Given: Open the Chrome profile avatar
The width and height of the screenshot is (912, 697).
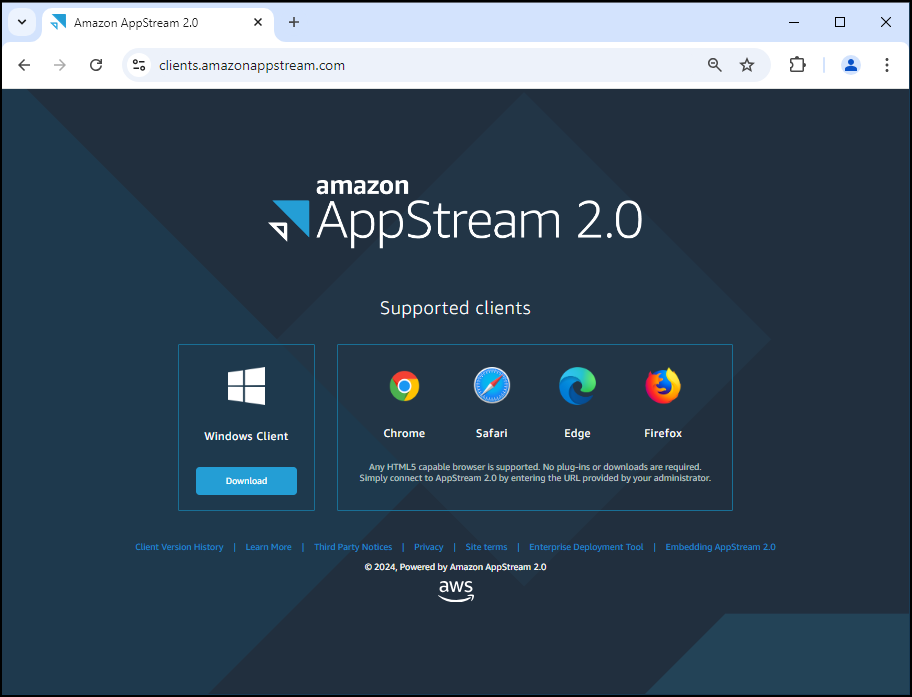Looking at the screenshot, I should tap(850, 65).
